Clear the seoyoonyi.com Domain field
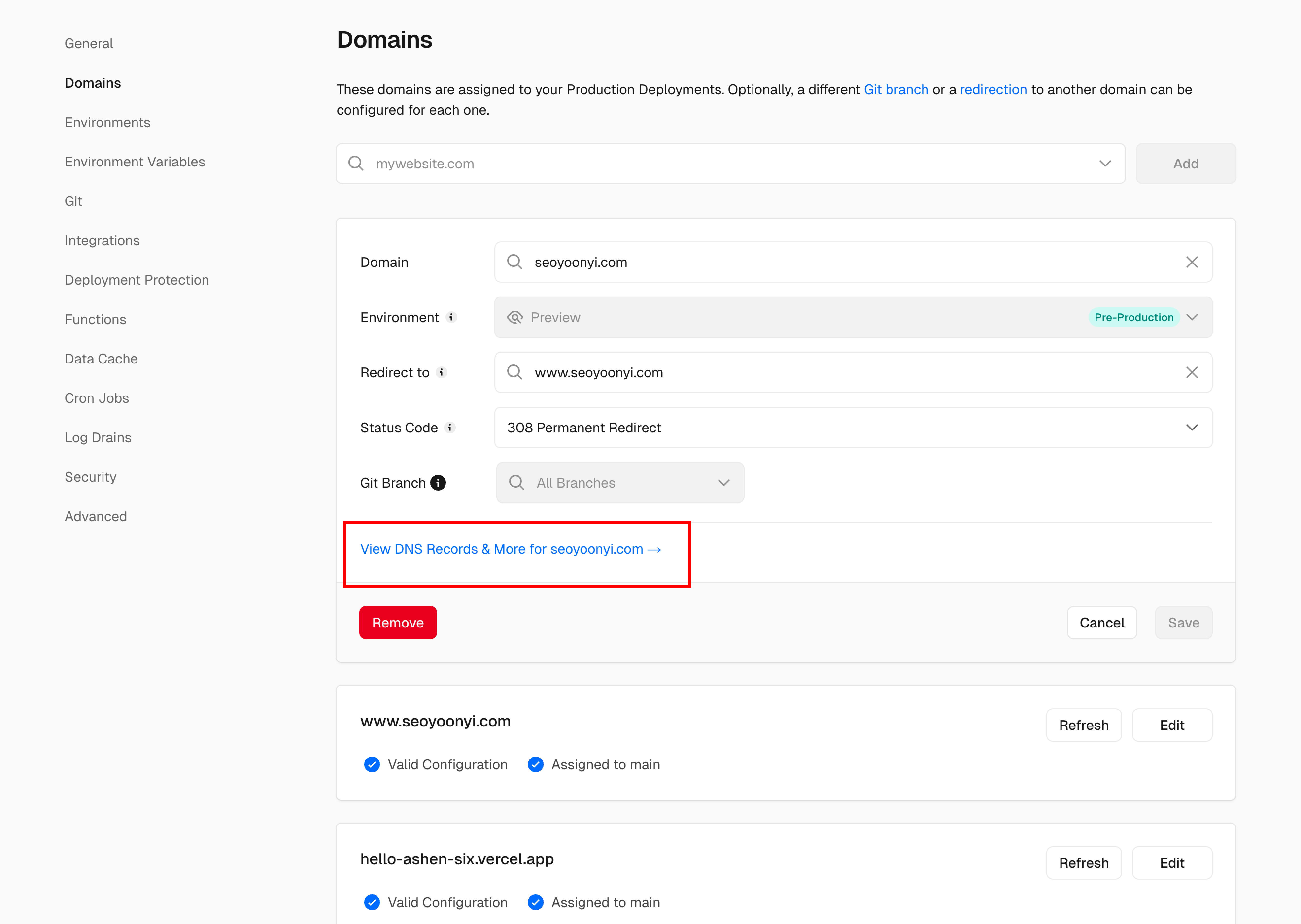 pyautogui.click(x=1192, y=262)
